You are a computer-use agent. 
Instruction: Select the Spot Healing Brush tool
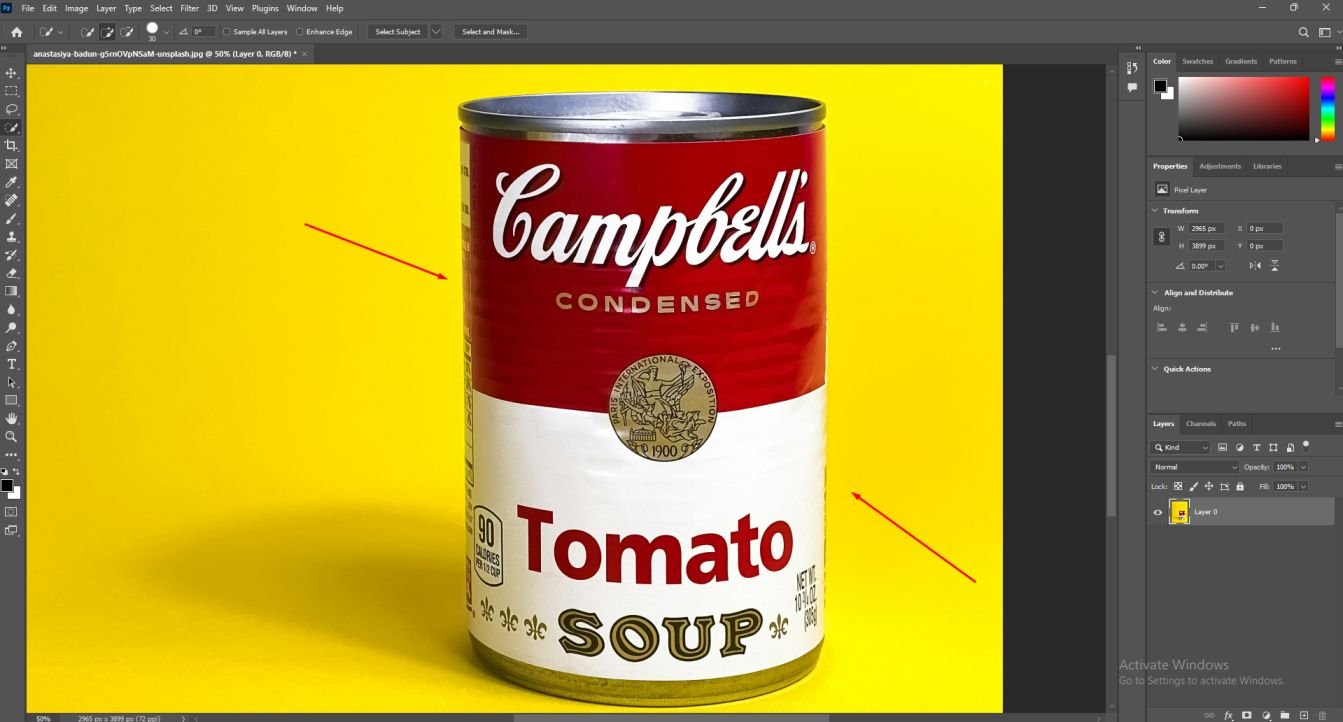(x=12, y=200)
